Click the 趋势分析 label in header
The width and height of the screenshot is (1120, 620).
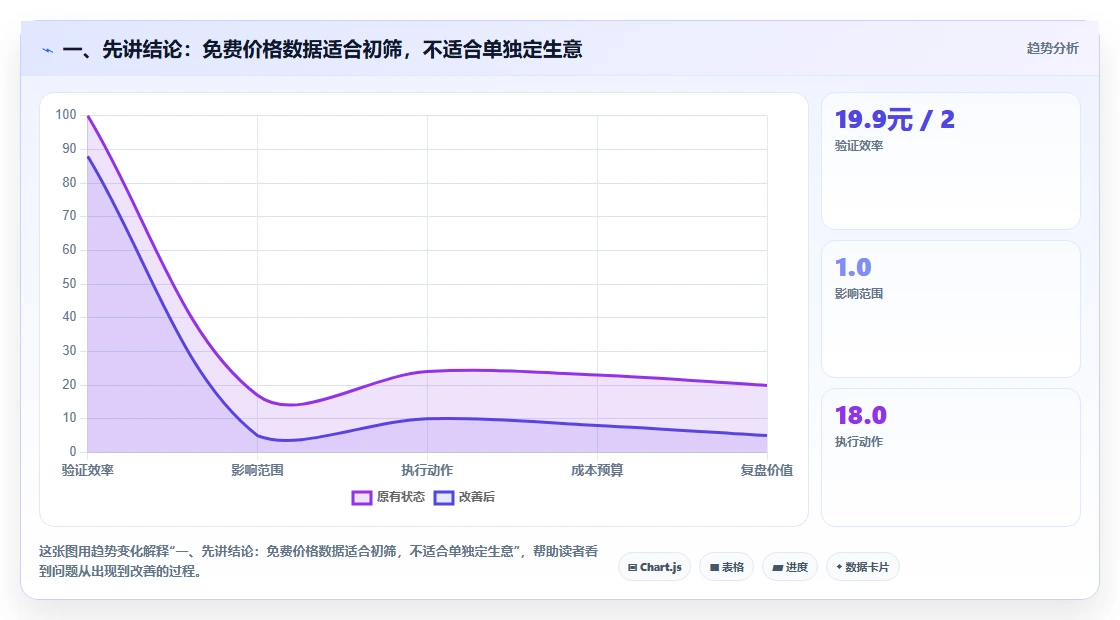coord(1052,49)
